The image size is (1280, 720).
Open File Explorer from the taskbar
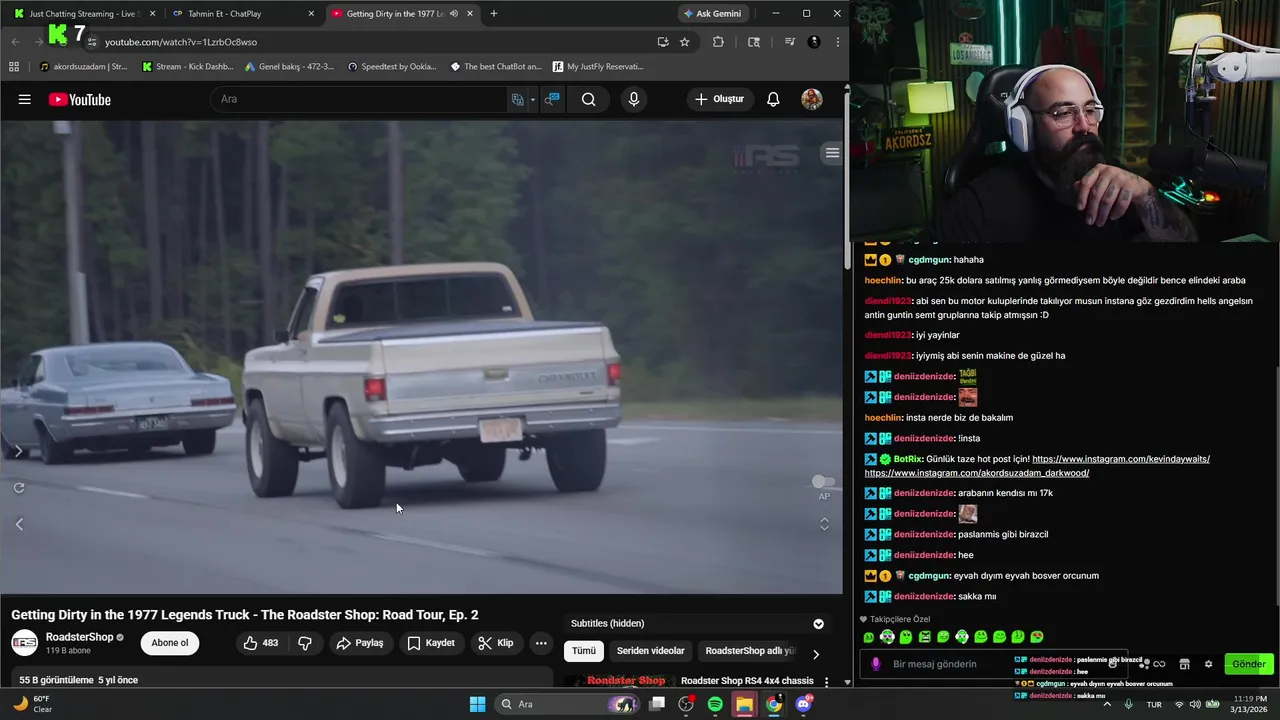click(x=744, y=704)
